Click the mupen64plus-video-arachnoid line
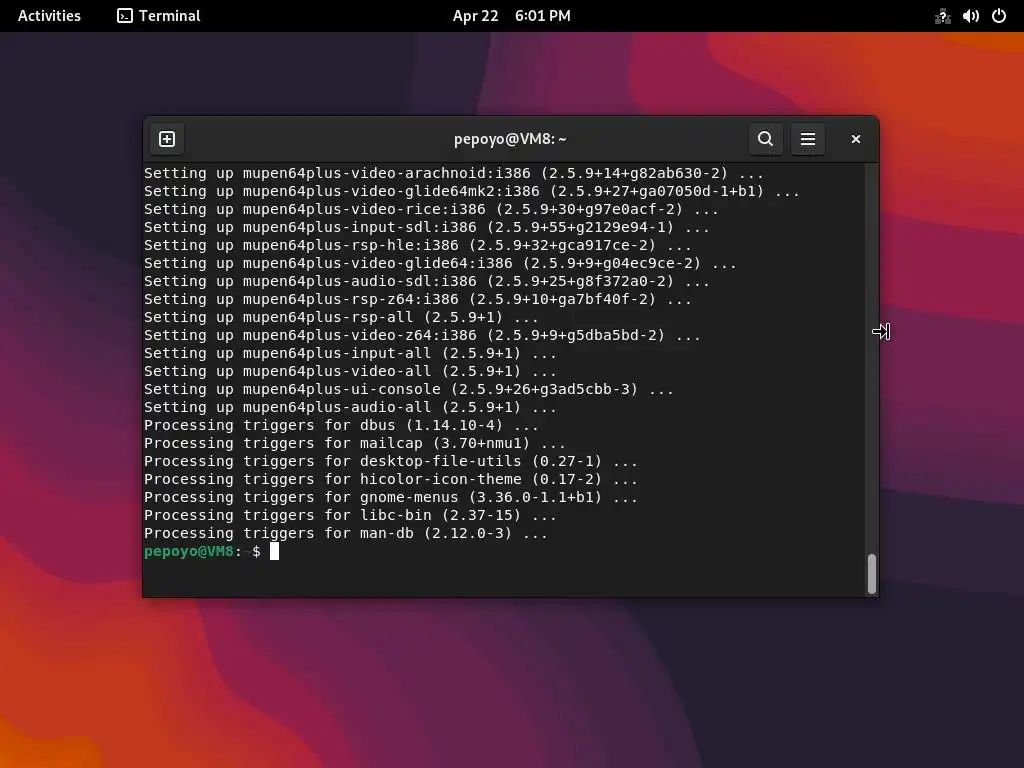Screen dimensions: 1024x768 point(454,173)
